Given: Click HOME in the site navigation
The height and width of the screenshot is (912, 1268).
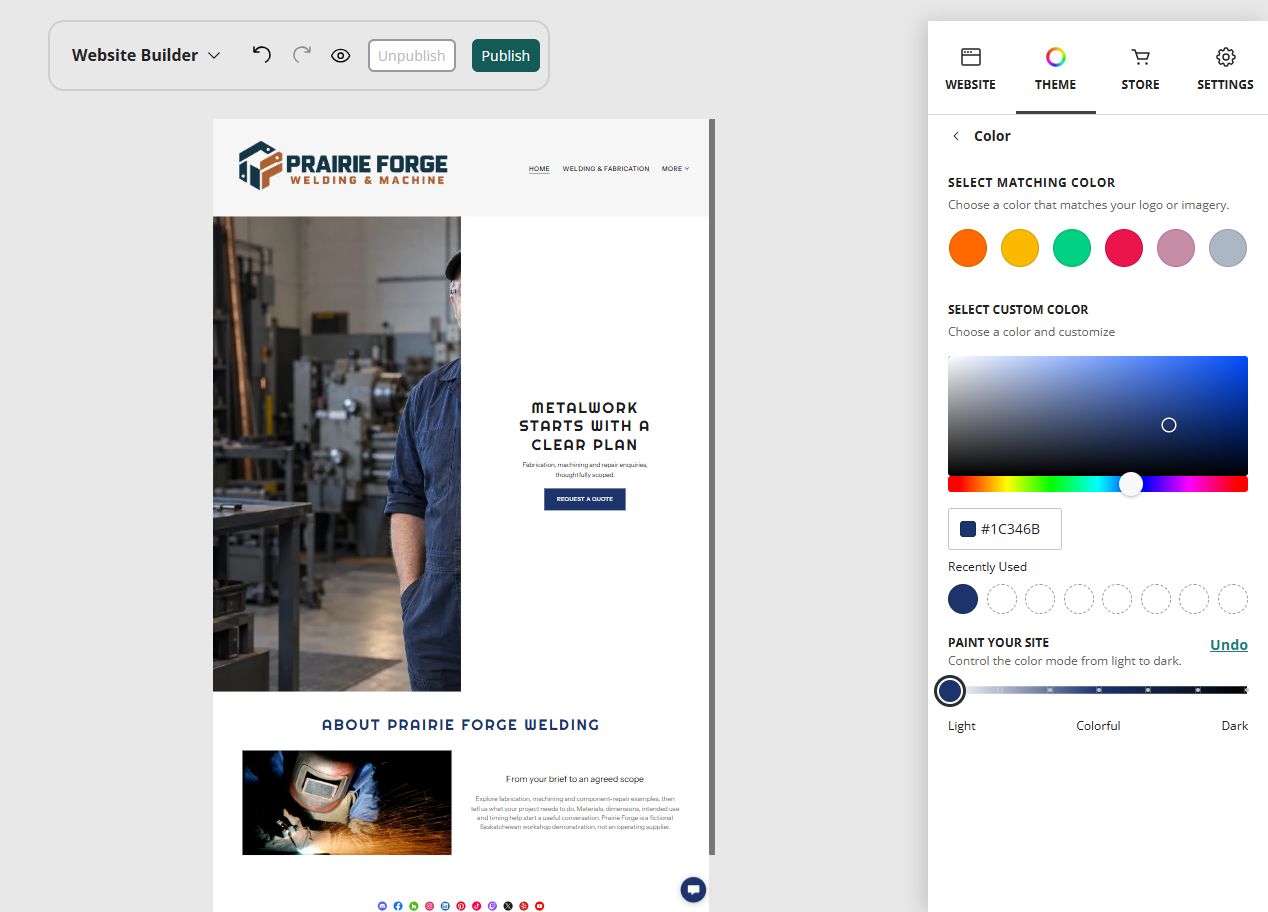Looking at the screenshot, I should [x=539, y=169].
